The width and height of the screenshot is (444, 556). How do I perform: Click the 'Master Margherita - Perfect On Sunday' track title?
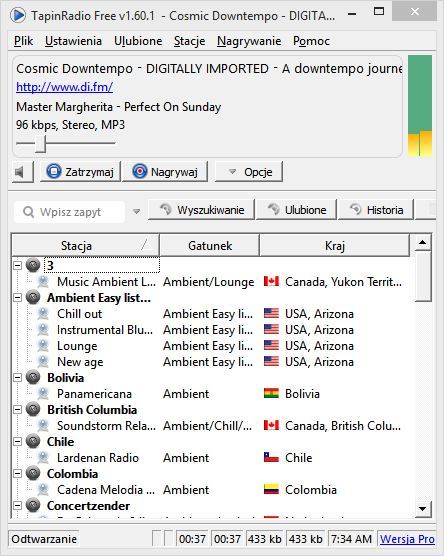[118, 107]
